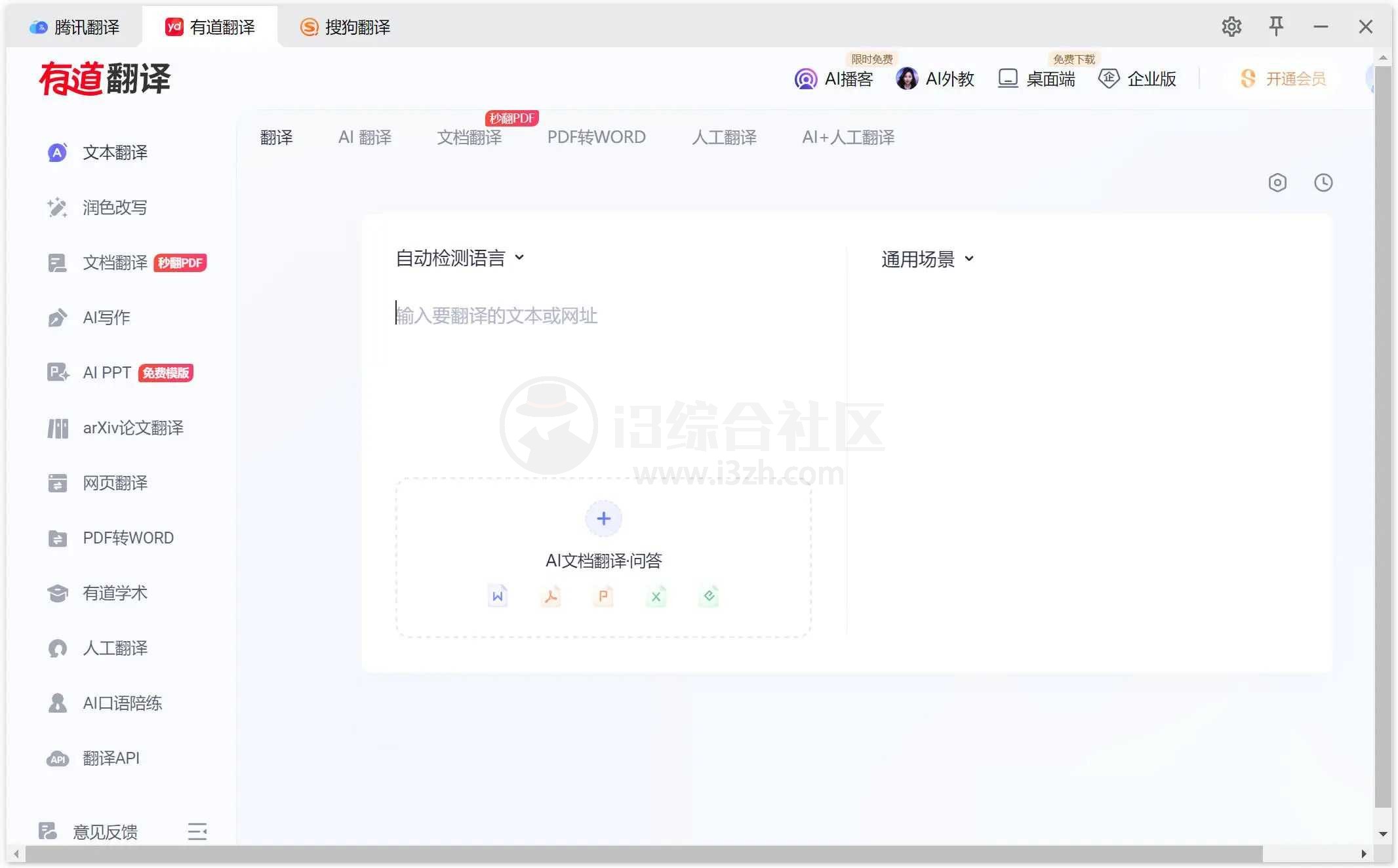Click the 有道翻译 logo
Viewport: 1398px width, 868px height.
pos(105,79)
